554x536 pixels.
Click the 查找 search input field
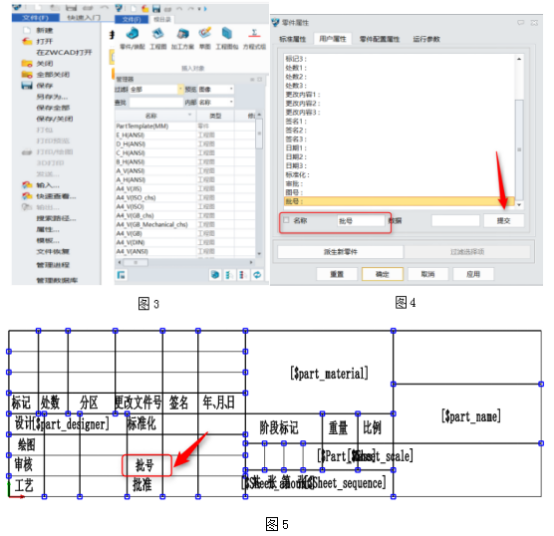[156, 102]
